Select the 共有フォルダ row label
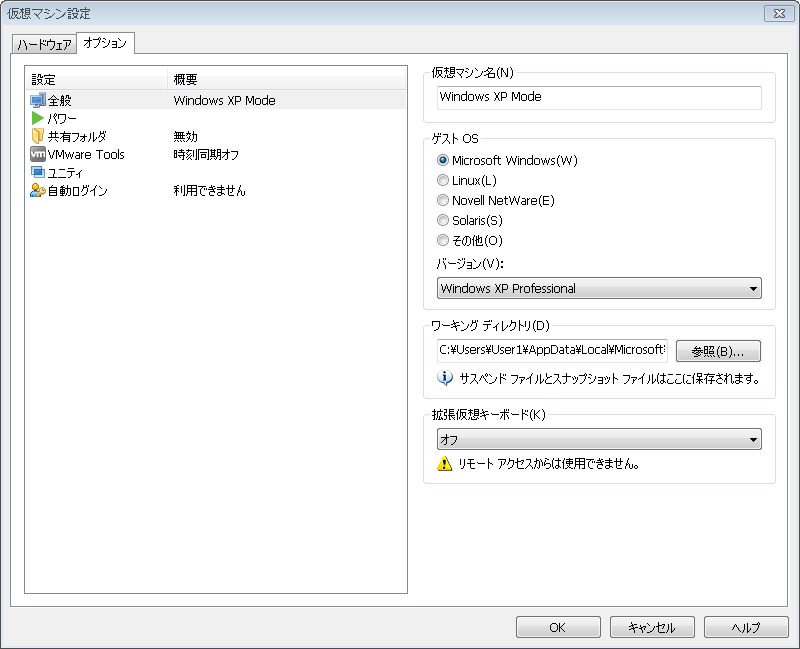Screen dimensions: 800x649 coord(77,136)
